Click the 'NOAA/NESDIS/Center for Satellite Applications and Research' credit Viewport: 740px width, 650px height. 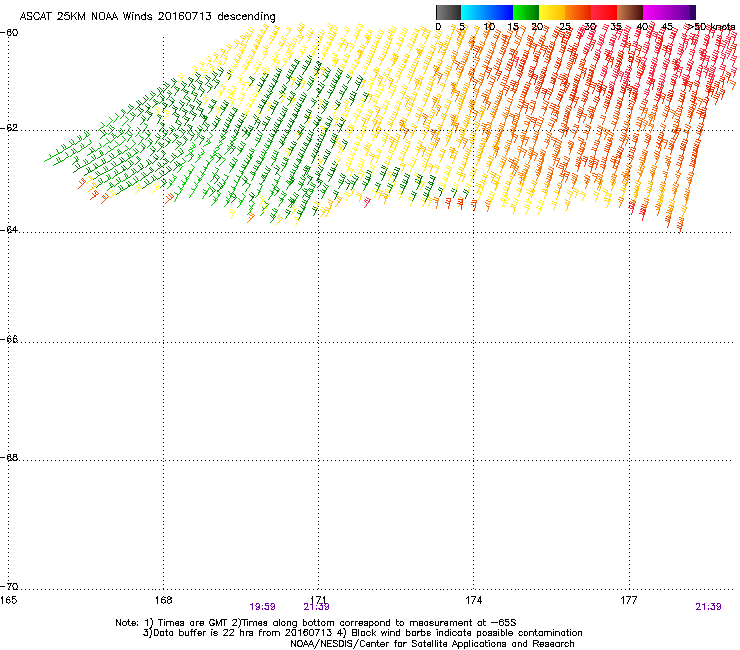tap(432, 644)
